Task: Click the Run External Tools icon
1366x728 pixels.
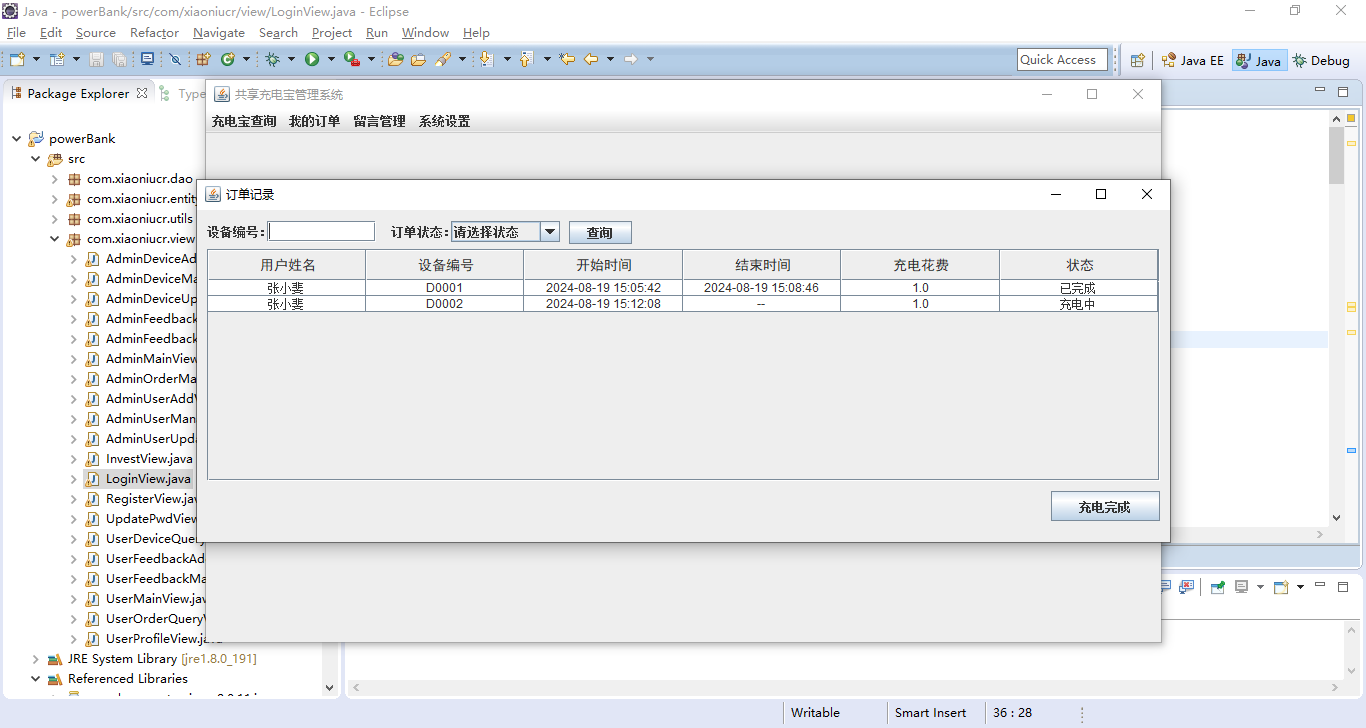Action: 351,59
